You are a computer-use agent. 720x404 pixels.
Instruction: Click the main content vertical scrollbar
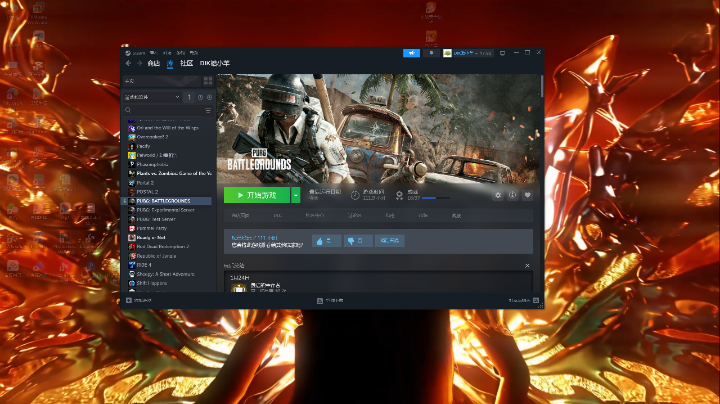(x=542, y=86)
